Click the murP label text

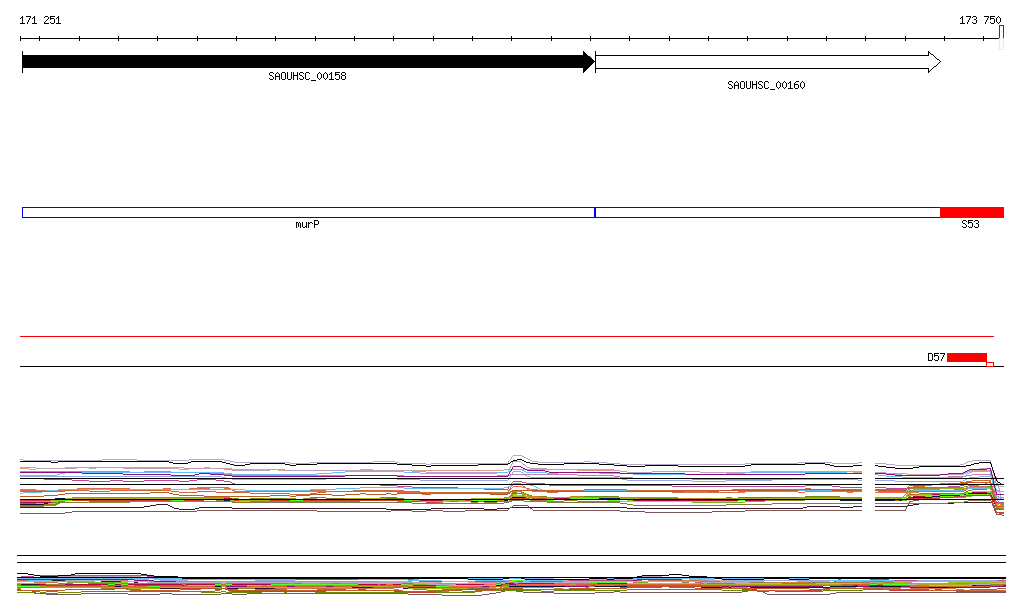pos(308,225)
